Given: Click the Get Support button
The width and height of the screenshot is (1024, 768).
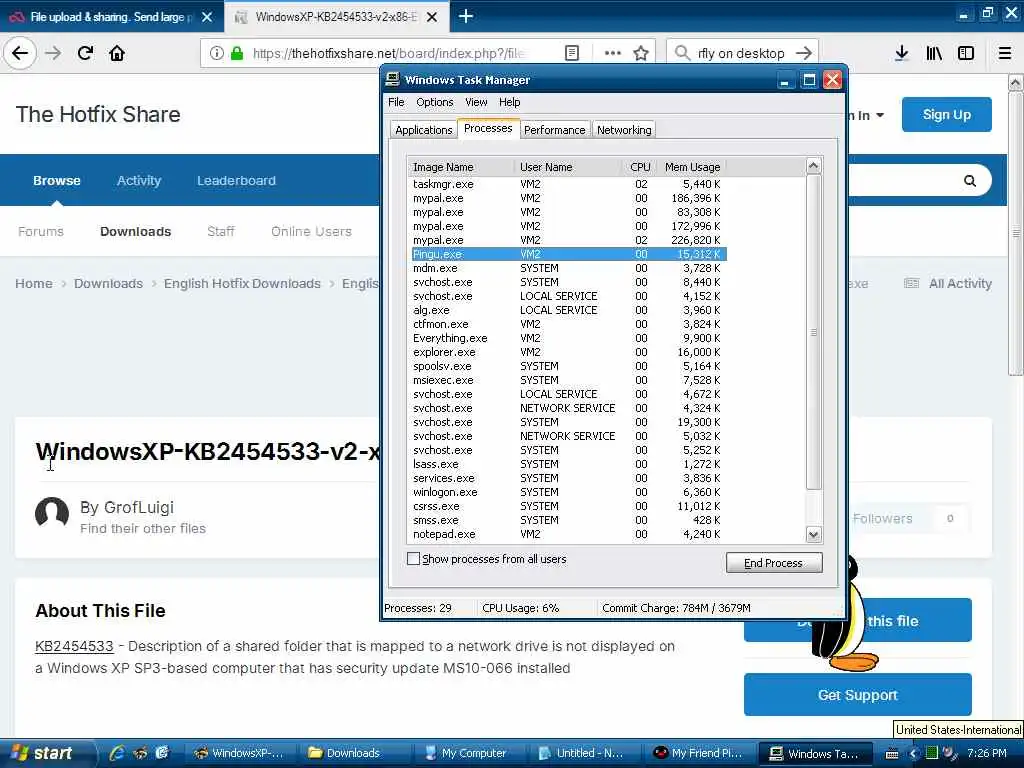Looking at the screenshot, I should pos(857,695).
